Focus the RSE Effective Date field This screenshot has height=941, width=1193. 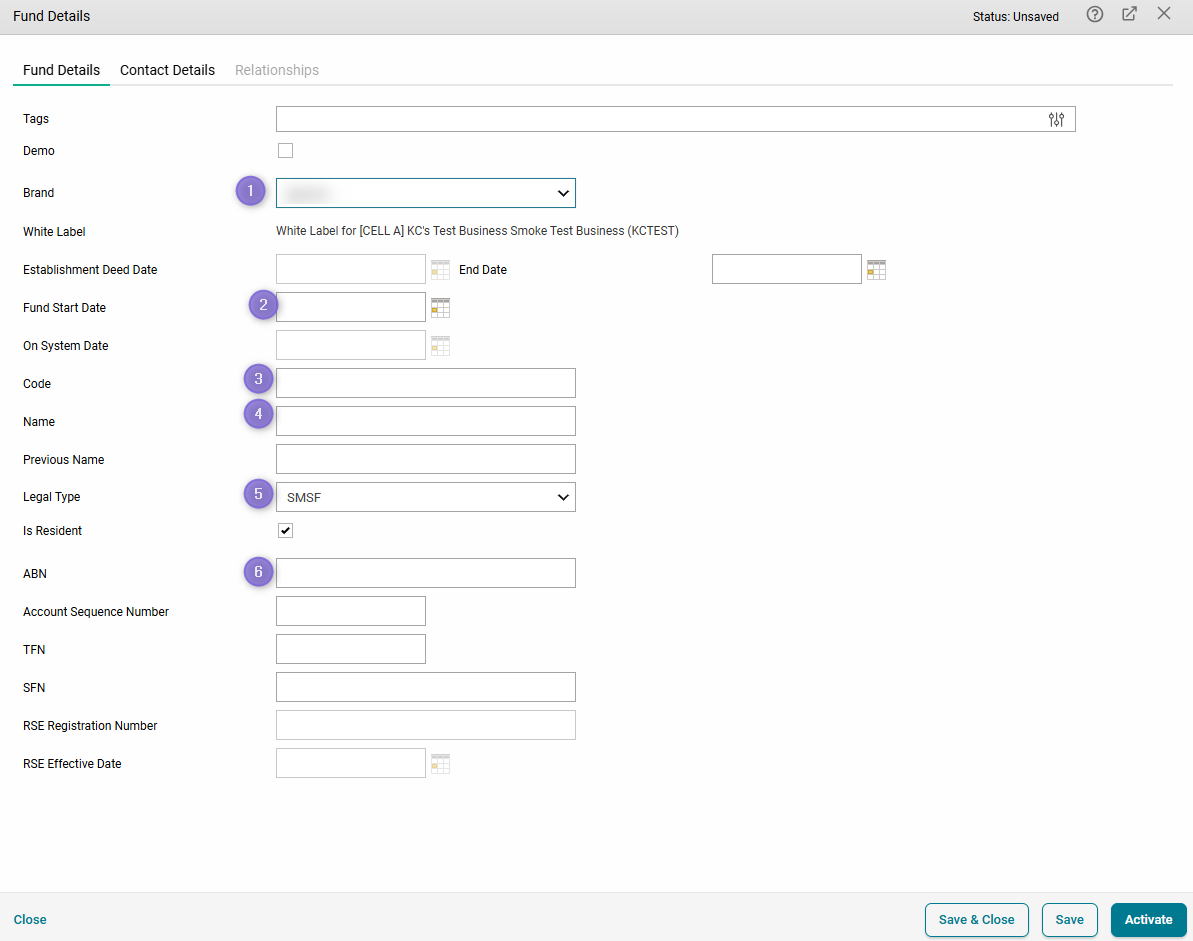coord(351,764)
